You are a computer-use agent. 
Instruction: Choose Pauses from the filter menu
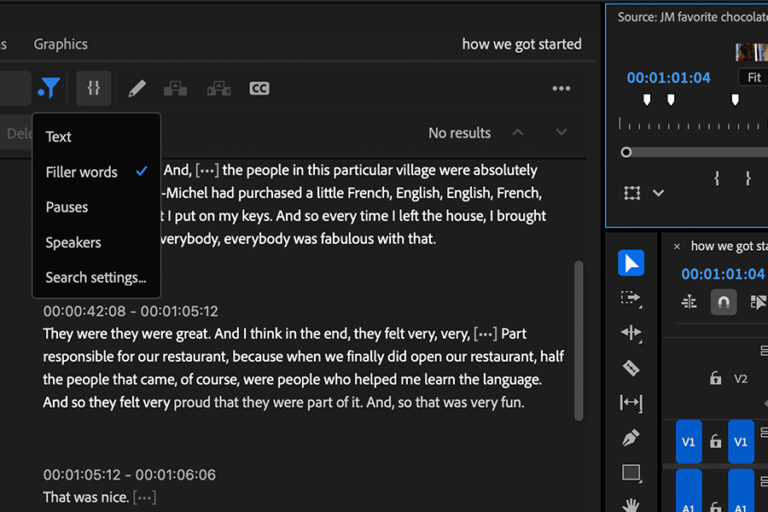click(67, 207)
